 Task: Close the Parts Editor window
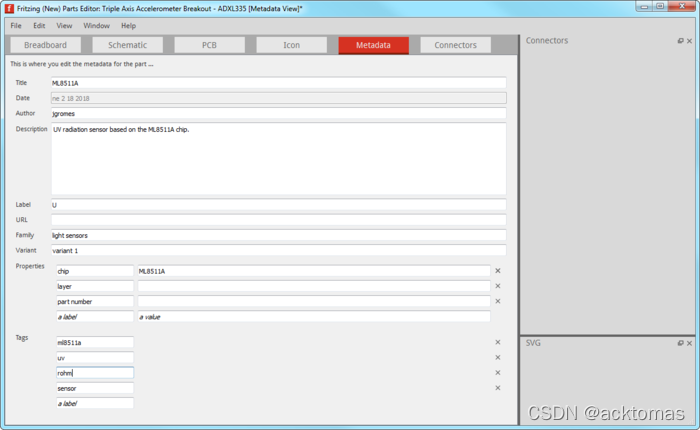pos(682,6)
